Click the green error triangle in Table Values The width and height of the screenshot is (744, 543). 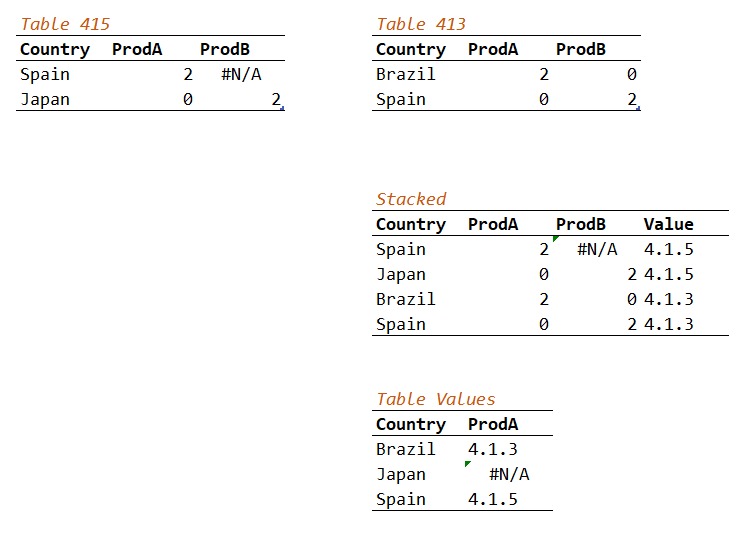click(x=467, y=463)
